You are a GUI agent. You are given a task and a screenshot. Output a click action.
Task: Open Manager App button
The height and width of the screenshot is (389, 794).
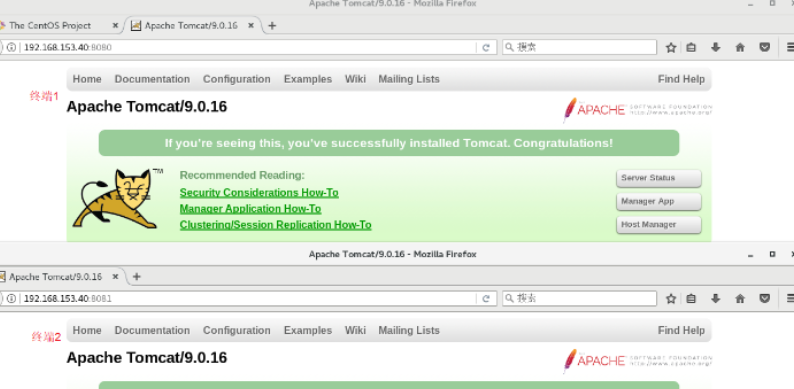point(659,202)
